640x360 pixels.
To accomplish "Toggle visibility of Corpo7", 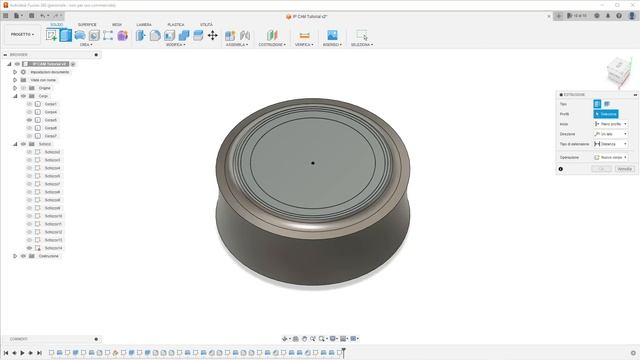I will coord(29,136).
